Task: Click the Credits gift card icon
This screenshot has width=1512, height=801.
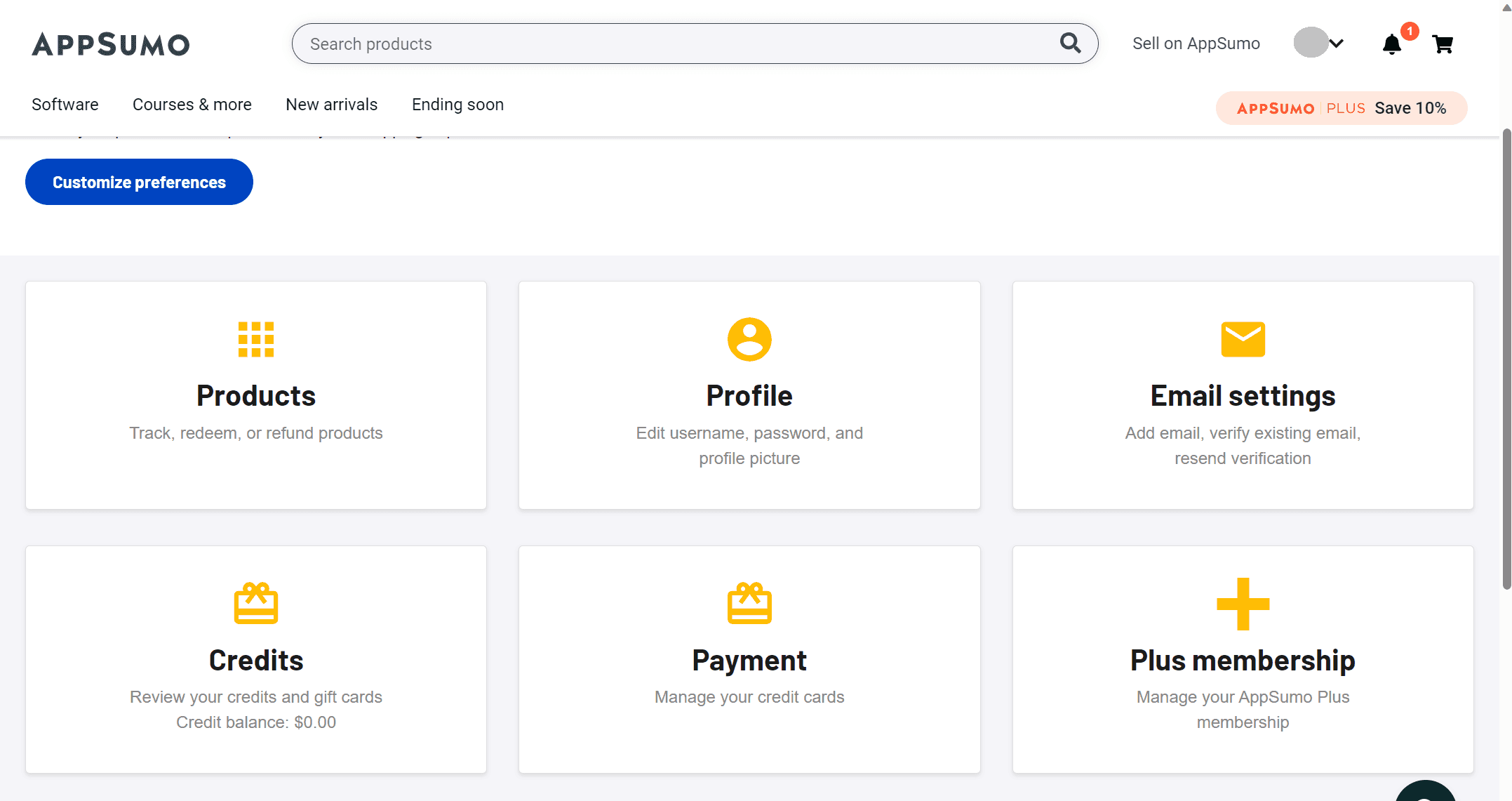Action: [x=256, y=603]
